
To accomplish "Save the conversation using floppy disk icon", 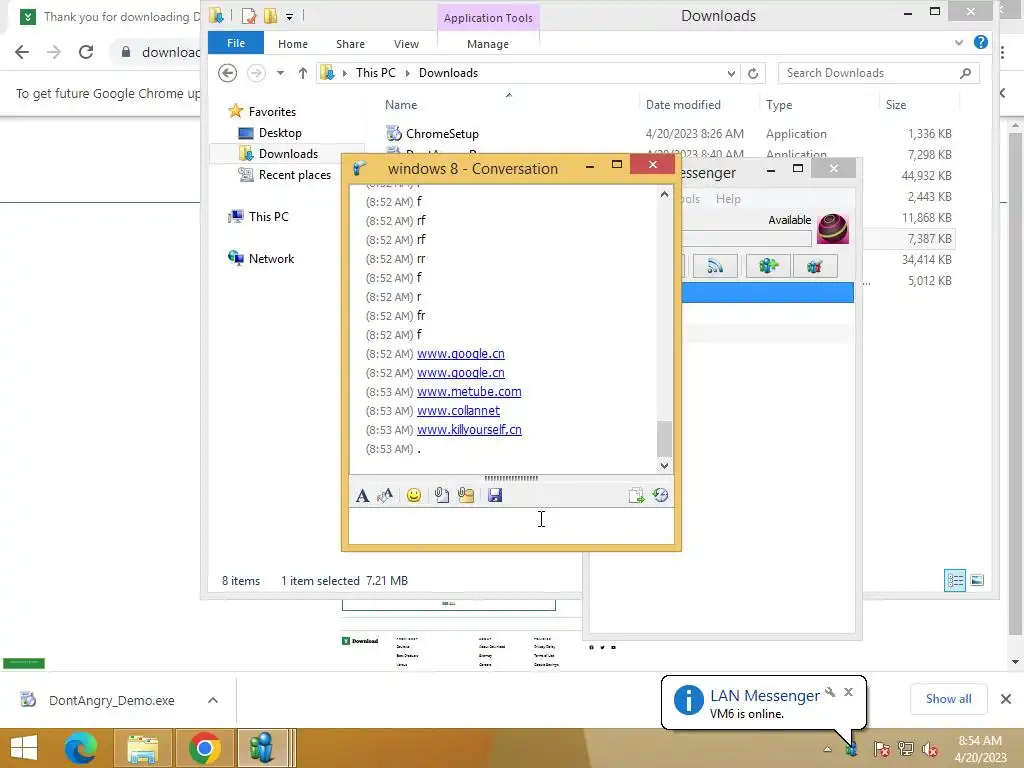I will coord(495,496).
